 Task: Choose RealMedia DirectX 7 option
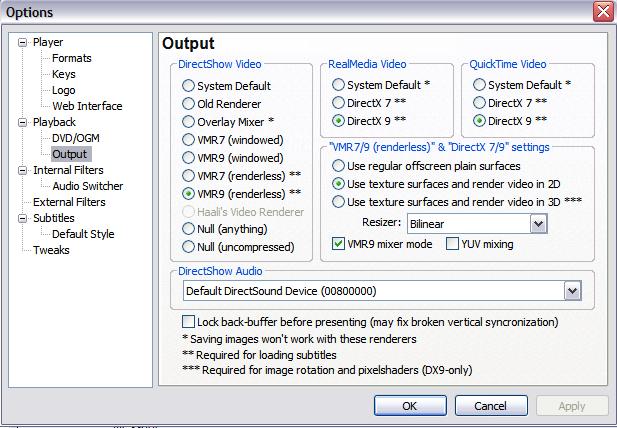(338, 103)
